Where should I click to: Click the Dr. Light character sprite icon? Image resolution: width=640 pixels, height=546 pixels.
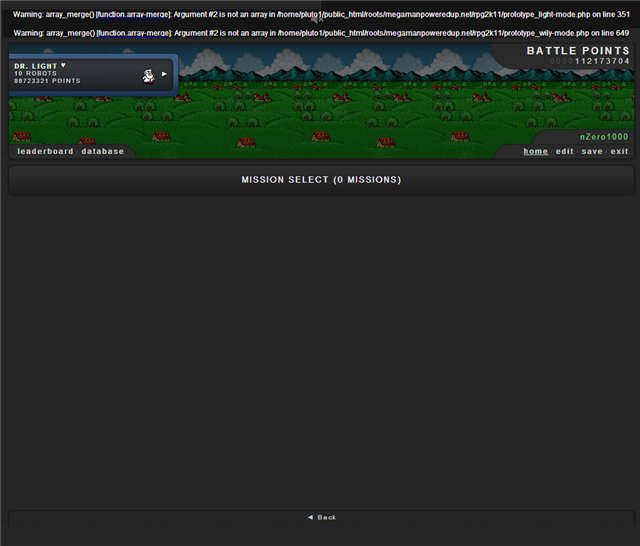(149, 76)
